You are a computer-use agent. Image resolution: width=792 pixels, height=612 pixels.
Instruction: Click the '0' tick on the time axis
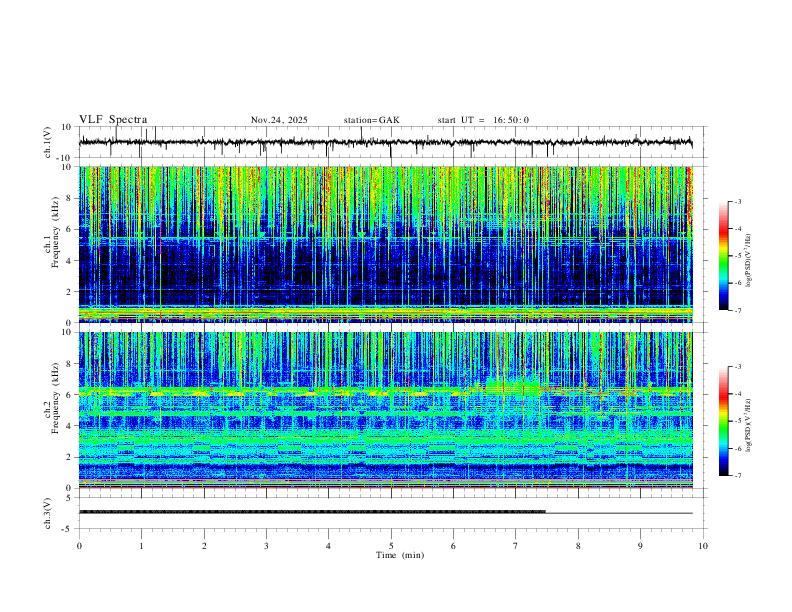(x=79, y=546)
